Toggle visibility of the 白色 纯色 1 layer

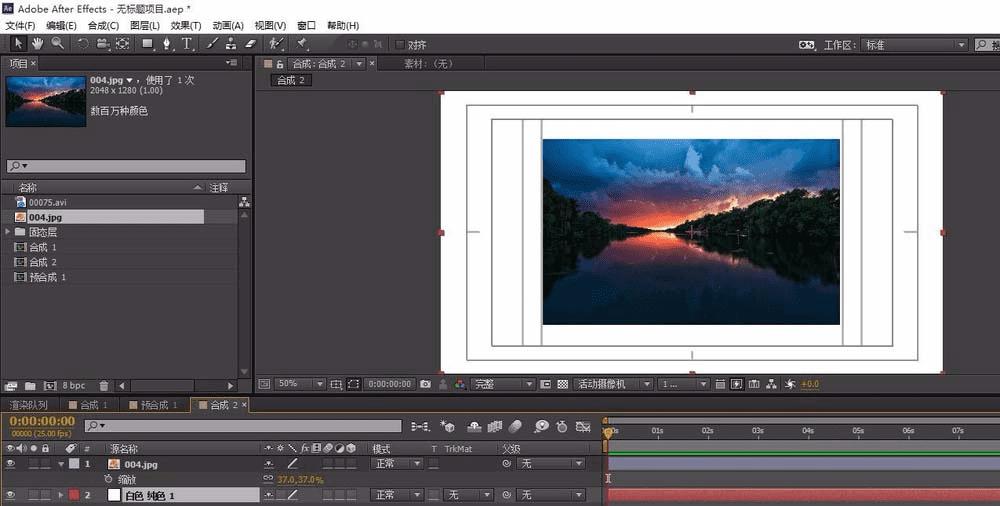11,495
